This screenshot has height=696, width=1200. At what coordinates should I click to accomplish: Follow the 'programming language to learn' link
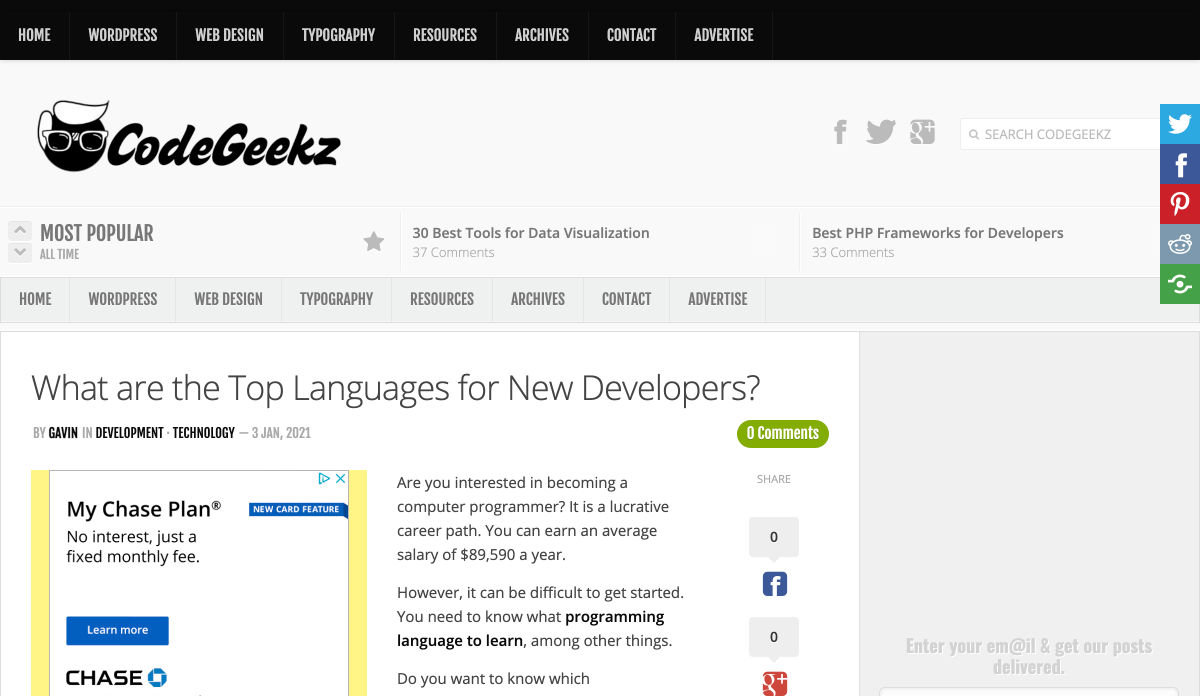pos(530,629)
